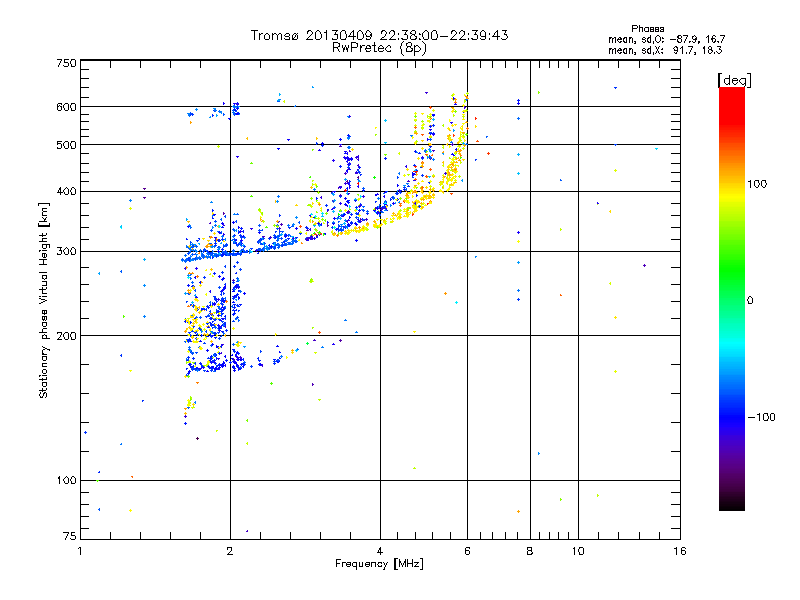This screenshot has height=600, width=800.
Task: Click the 'Phases' heading text
Action: click(x=647, y=29)
